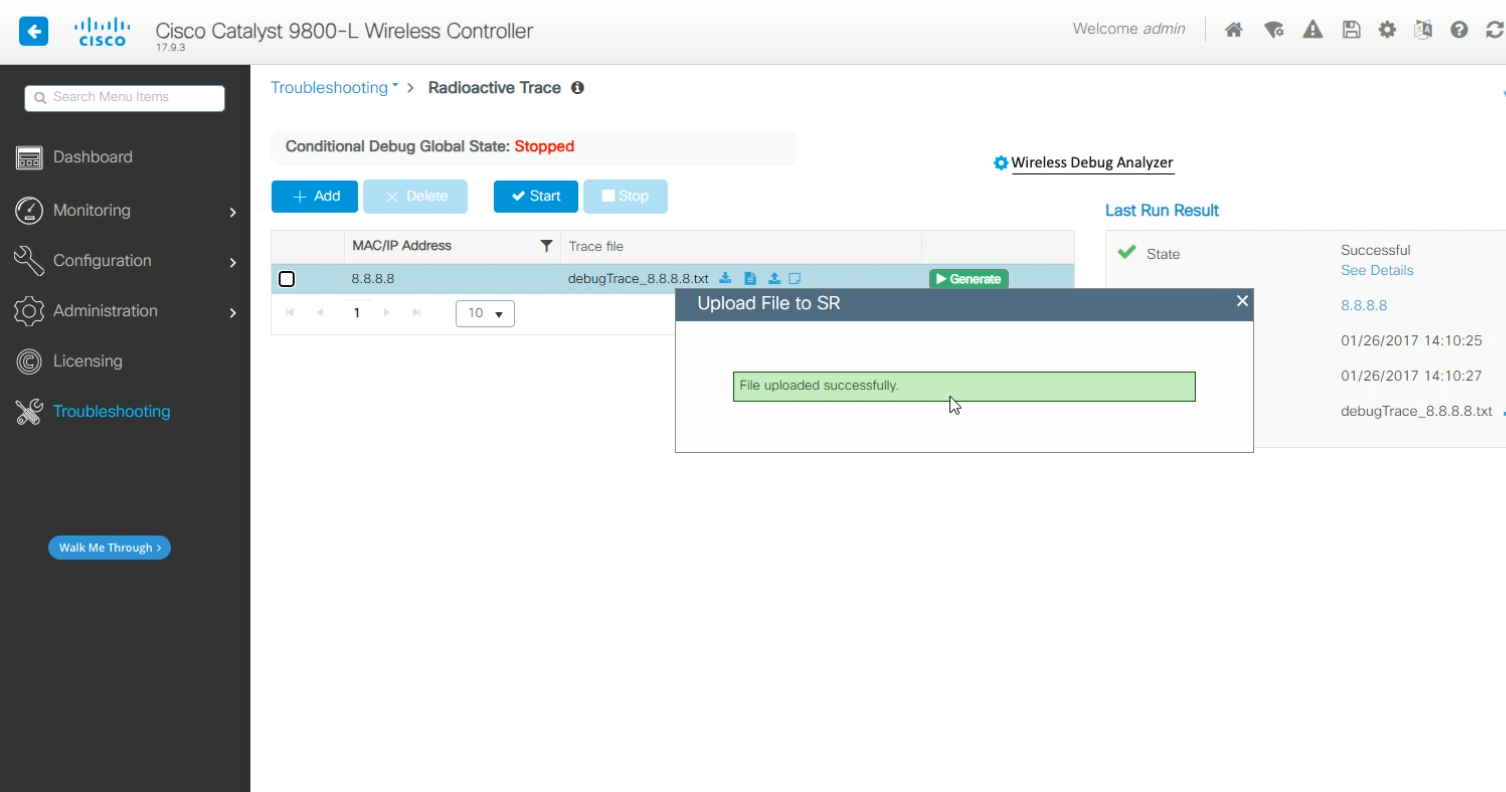Click the Delete button
This screenshot has width=1506, height=792.
pyautogui.click(x=415, y=197)
